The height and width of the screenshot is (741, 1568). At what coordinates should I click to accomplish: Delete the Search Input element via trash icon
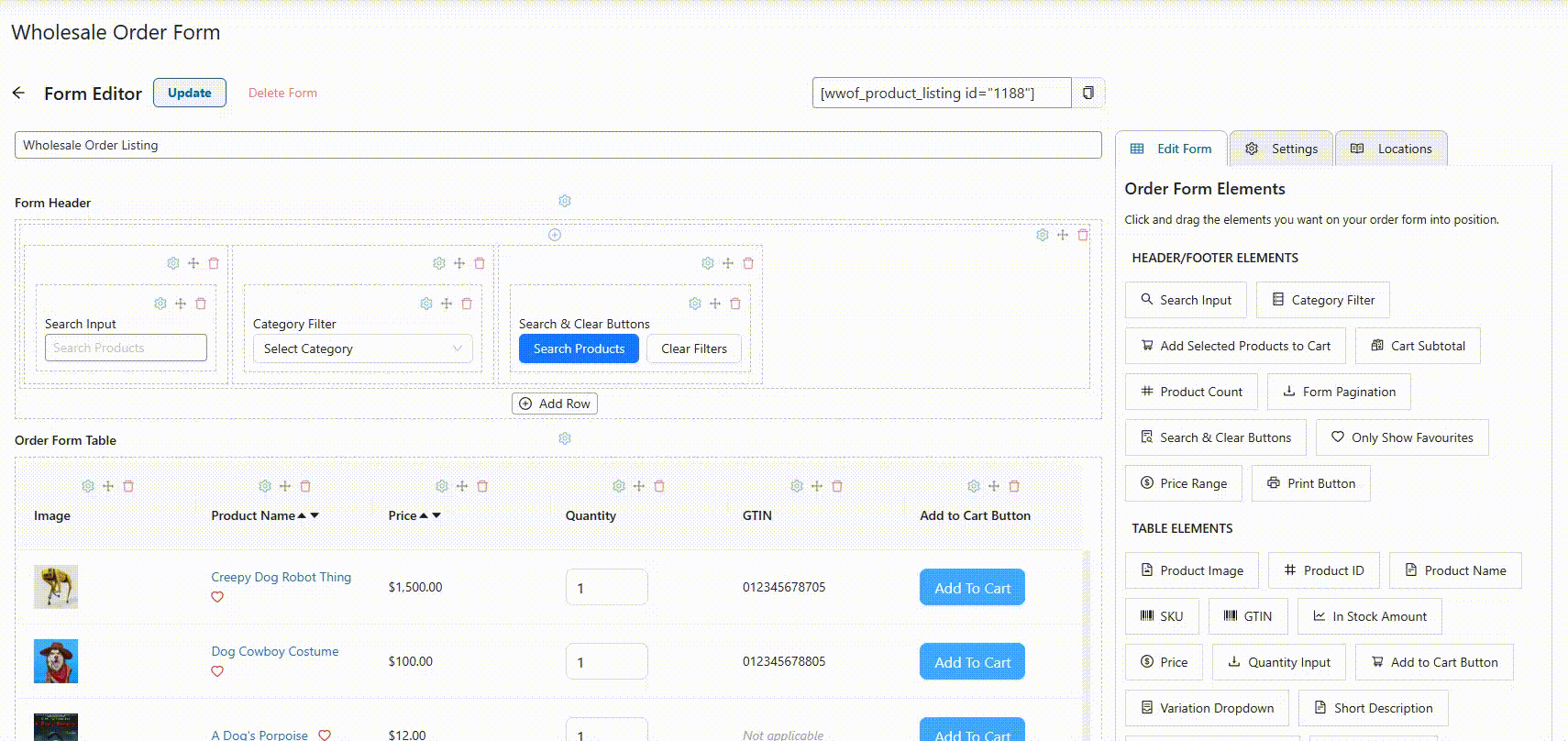click(x=201, y=304)
